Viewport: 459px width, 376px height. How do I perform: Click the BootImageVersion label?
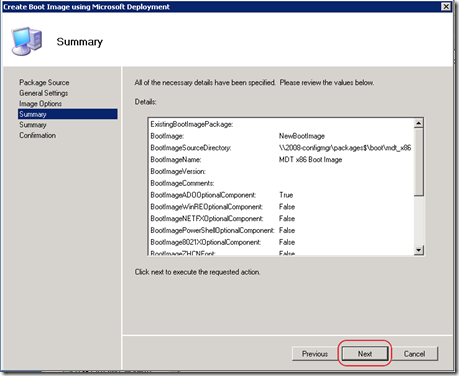coord(178,171)
